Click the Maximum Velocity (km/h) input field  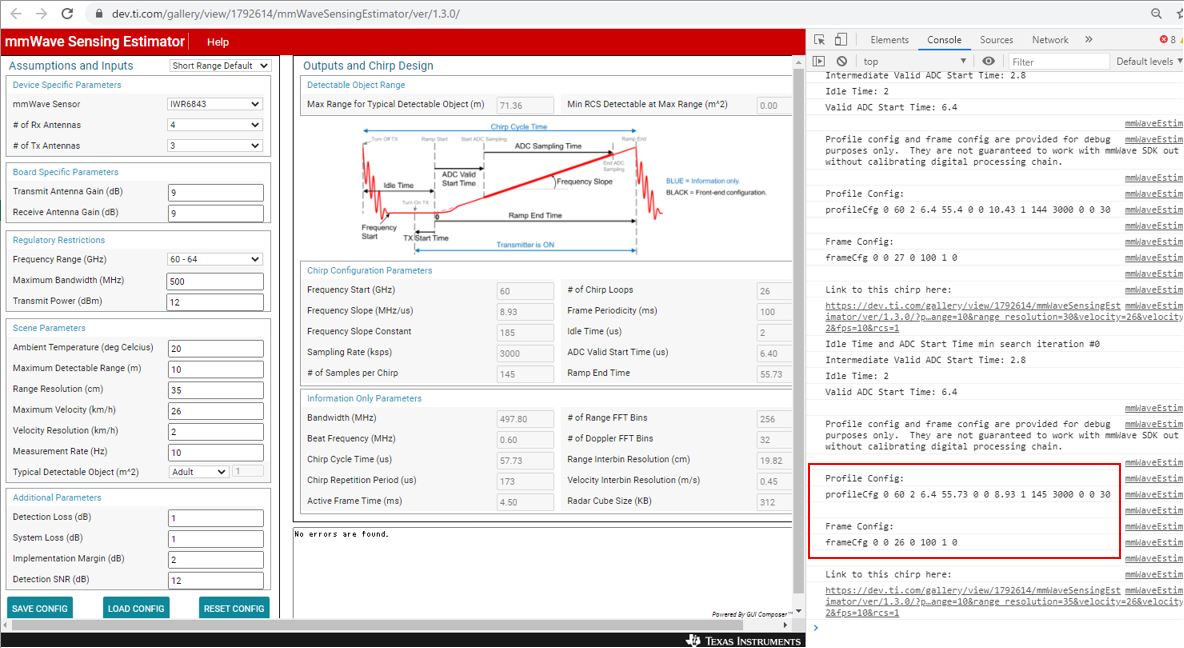(215, 411)
